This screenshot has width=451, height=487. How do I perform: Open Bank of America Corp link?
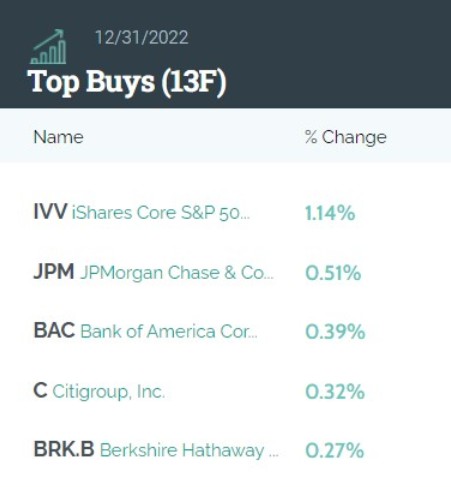coord(169,332)
